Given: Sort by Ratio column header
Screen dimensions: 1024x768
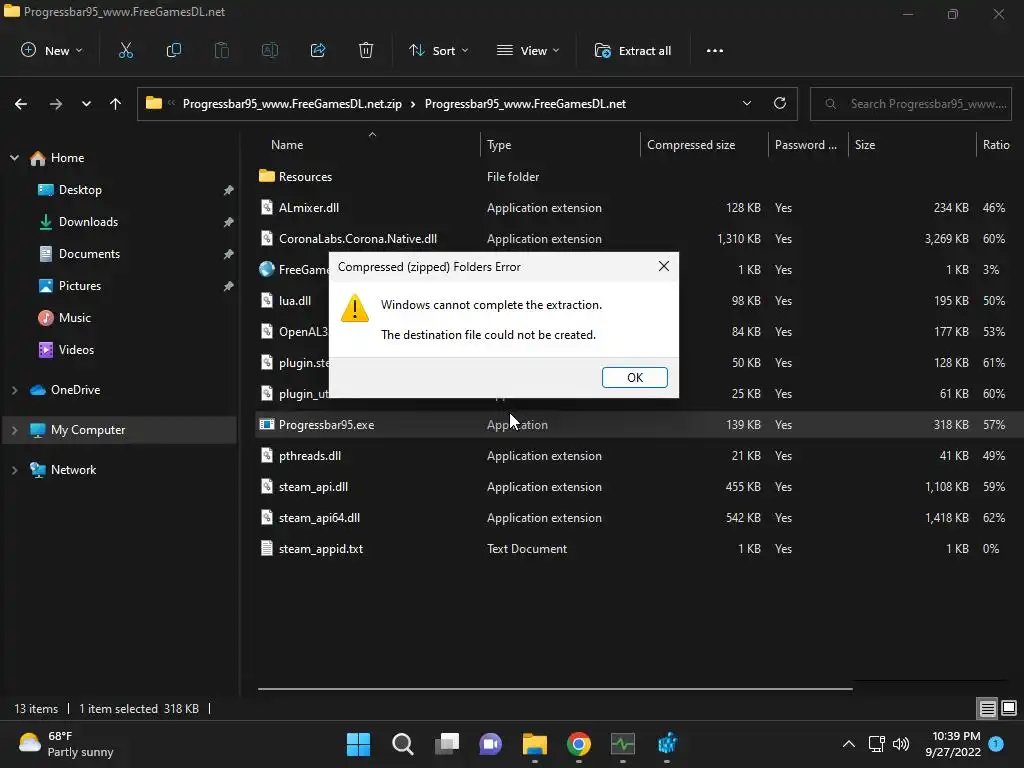Looking at the screenshot, I should point(997,145).
